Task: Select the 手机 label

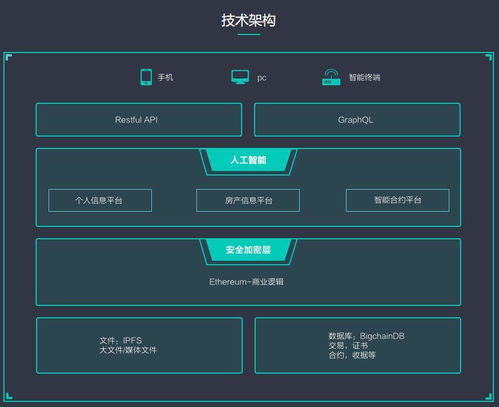Action: (x=166, y=77)
